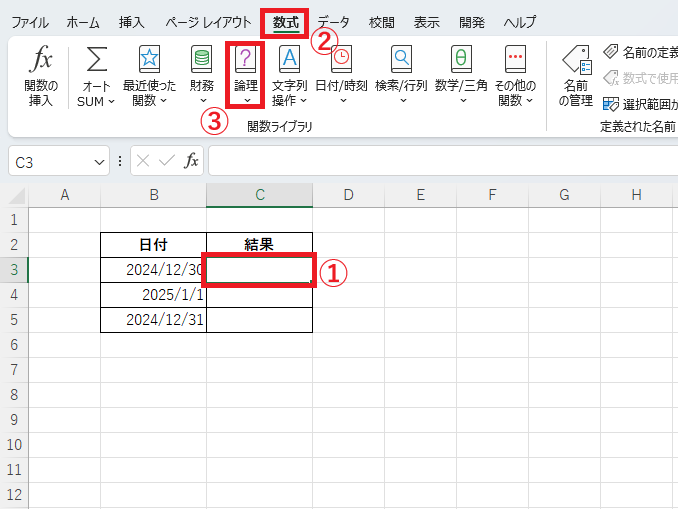Open the 論理 logical functions icon
Screen dimensions: 678x509
tap(246, 59)
